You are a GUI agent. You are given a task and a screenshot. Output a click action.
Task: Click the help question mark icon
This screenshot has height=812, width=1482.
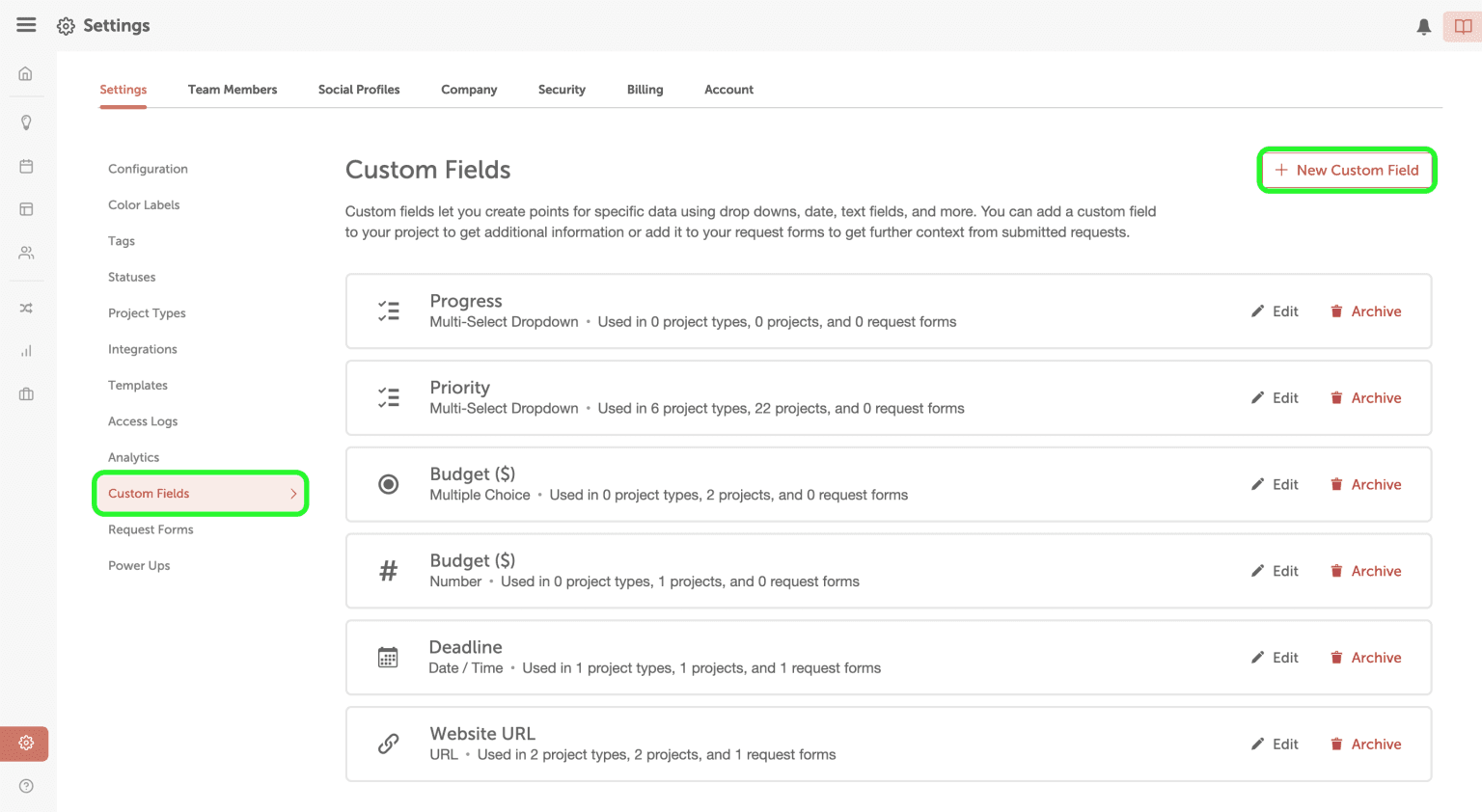26,786
